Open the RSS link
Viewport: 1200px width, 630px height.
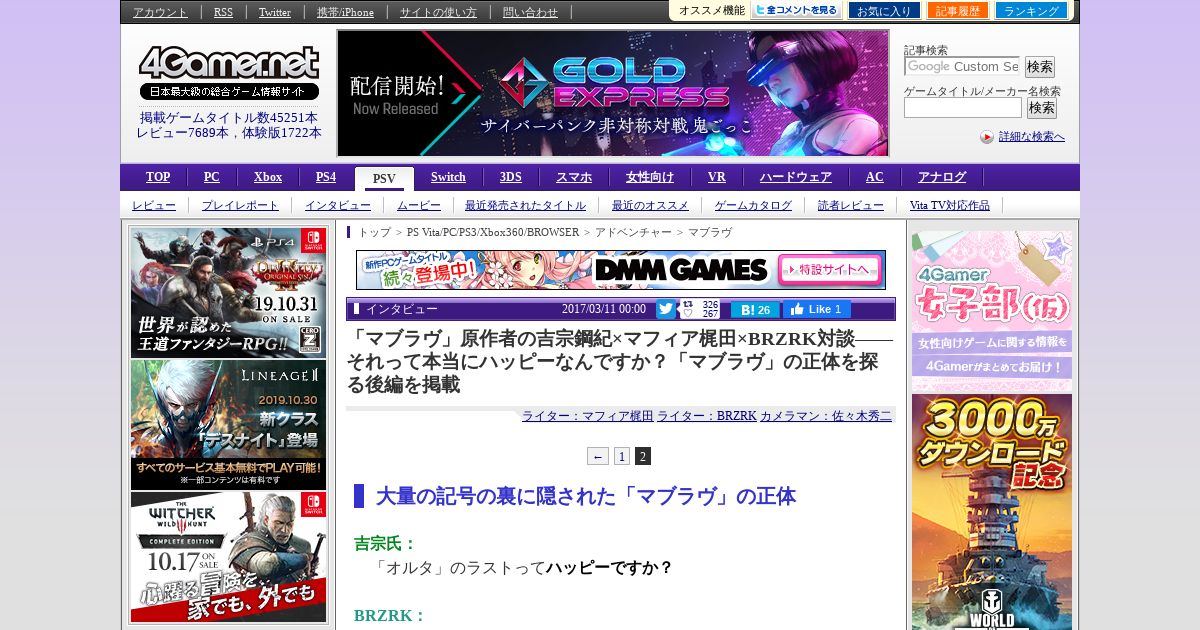[223, 12]
